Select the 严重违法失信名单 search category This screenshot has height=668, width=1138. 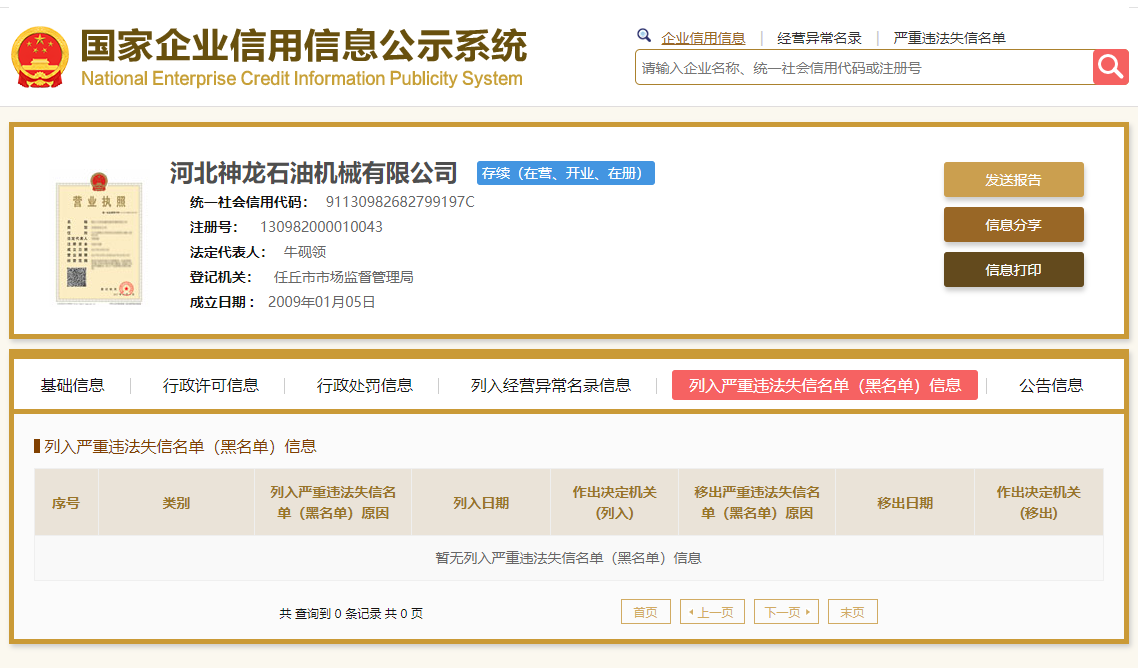pyautogui.click(x=949, y=38)
